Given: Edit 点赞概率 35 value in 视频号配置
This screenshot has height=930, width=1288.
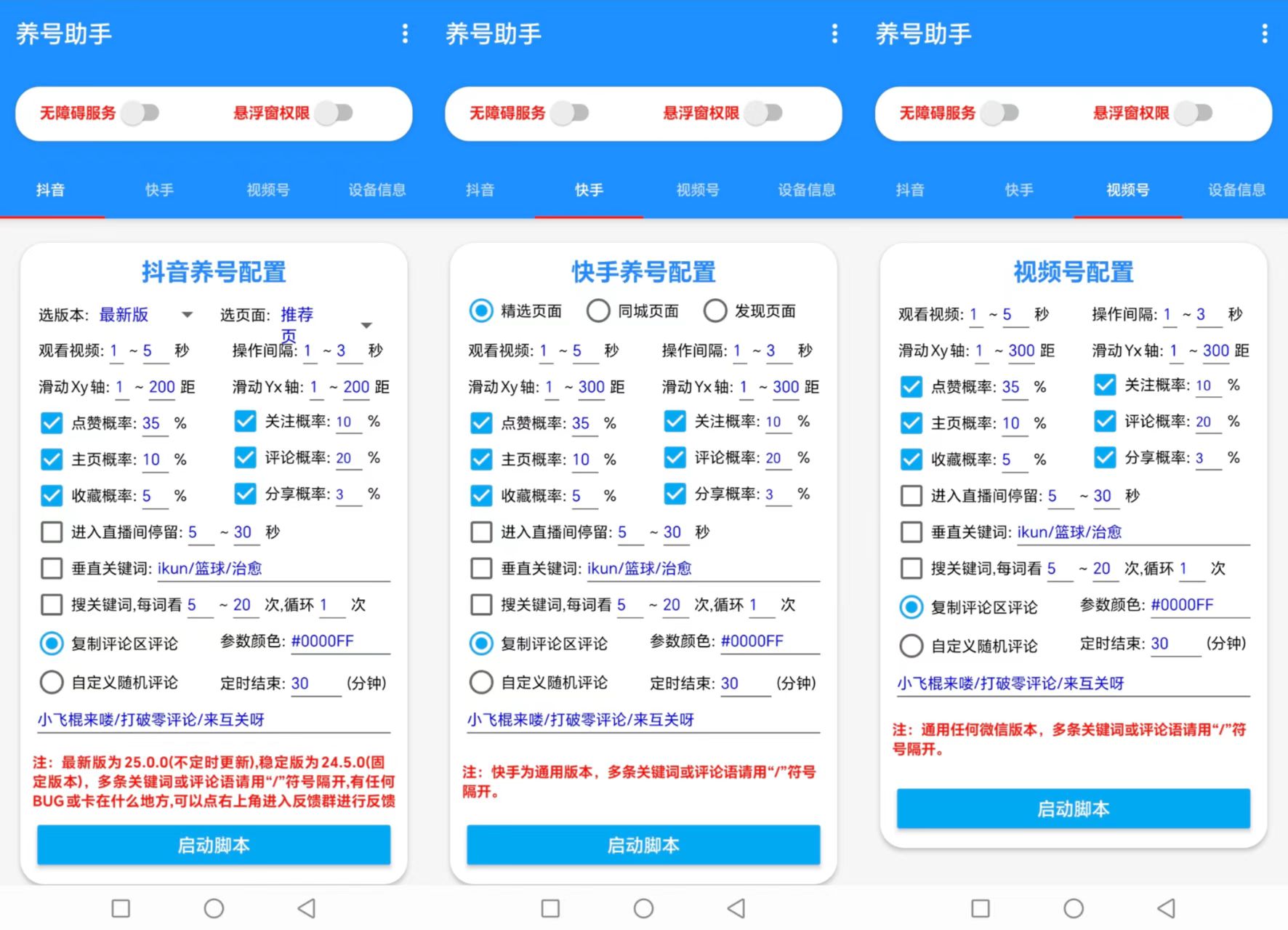Looking at the screenshot, I should click(x=1014, y=387).
